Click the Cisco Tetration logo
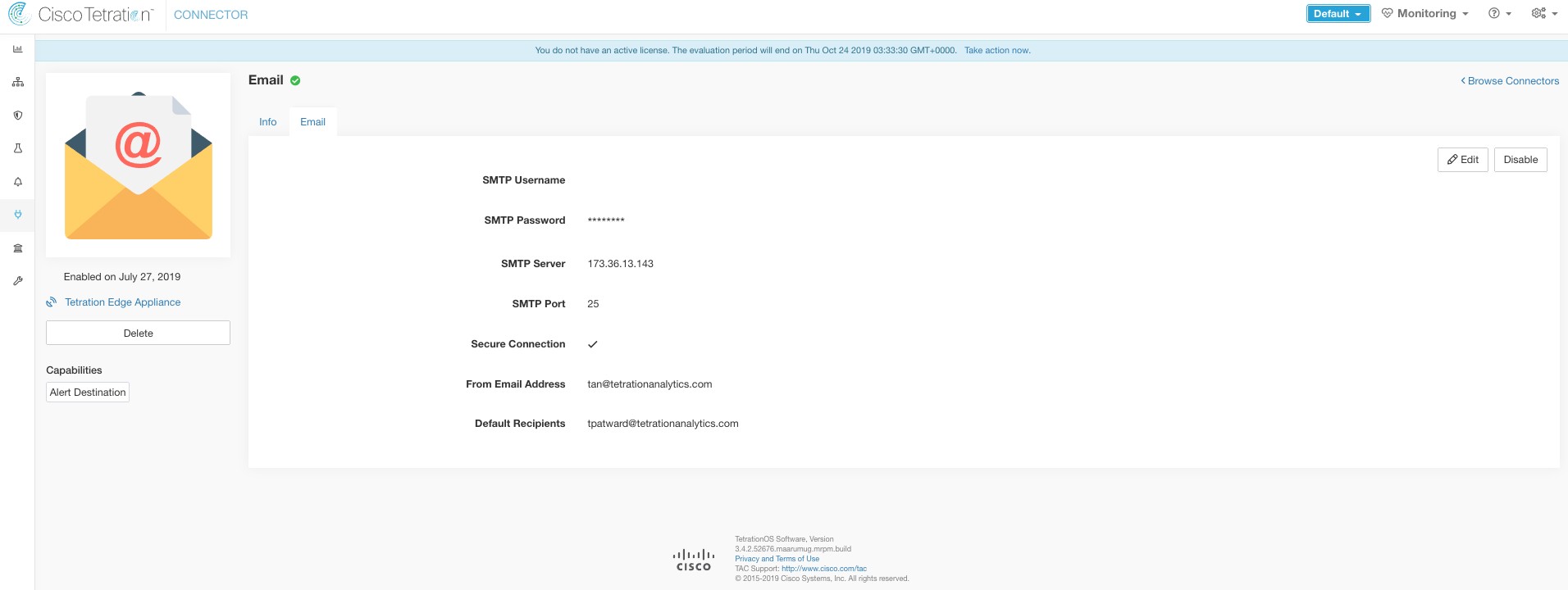Screen dimensions: 1568x590 [x=80, y=14]
